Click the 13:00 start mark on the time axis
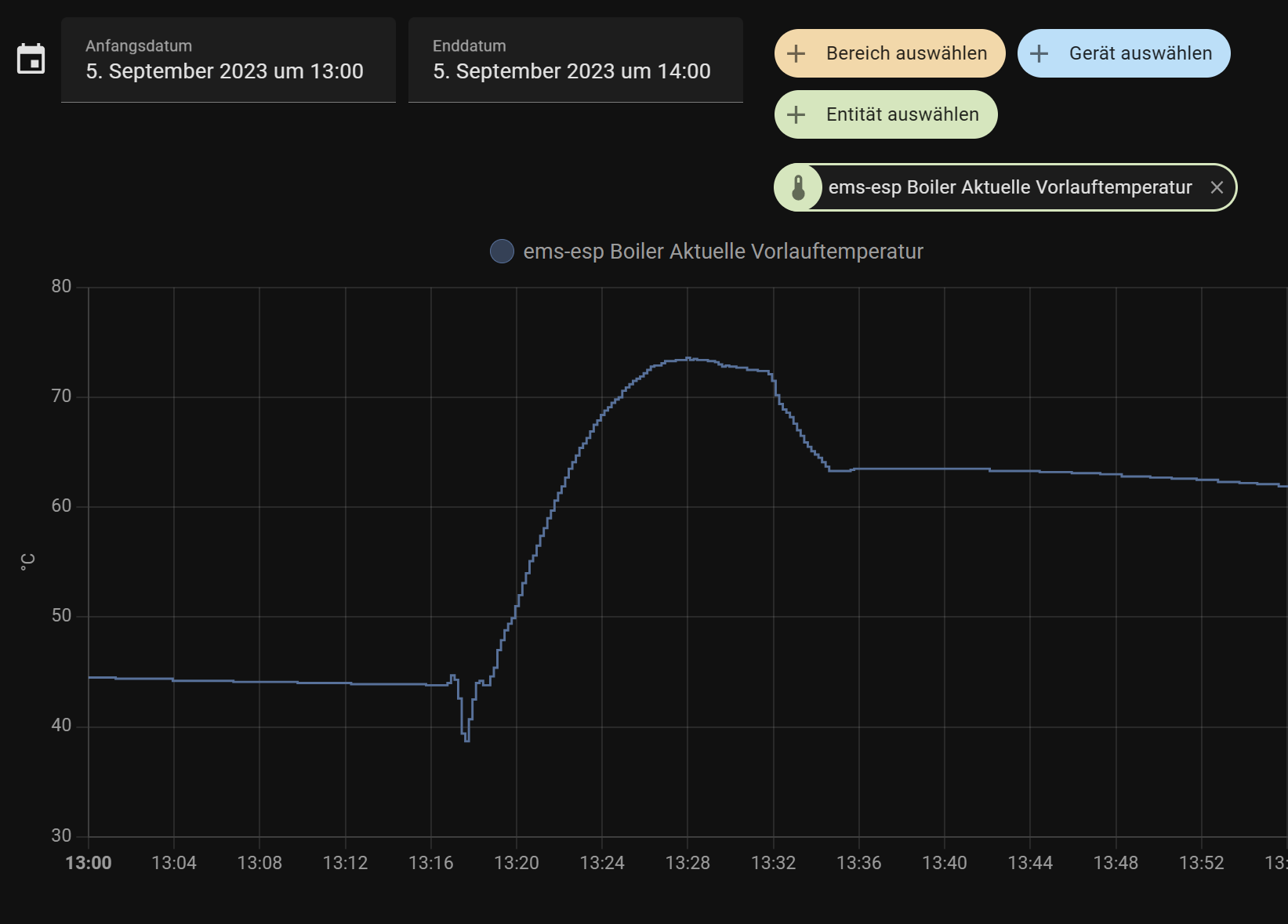Viewport: 1288px width, 924px height. click(x=89, y=863)
